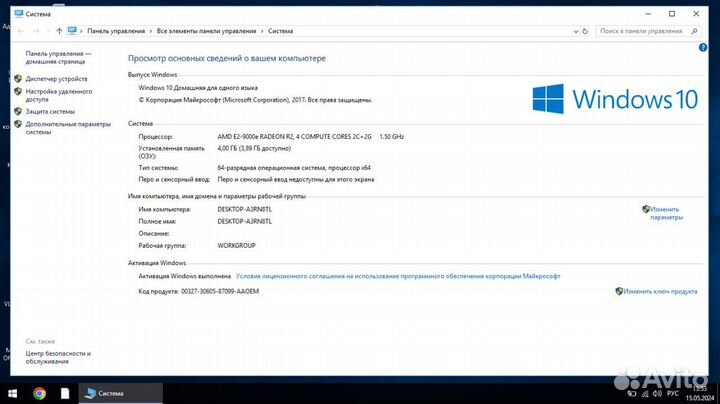Switch input language РУС indicator
The width and height of the screenshot is (720, 404).
pyautogui.click(x=673, y=393)
